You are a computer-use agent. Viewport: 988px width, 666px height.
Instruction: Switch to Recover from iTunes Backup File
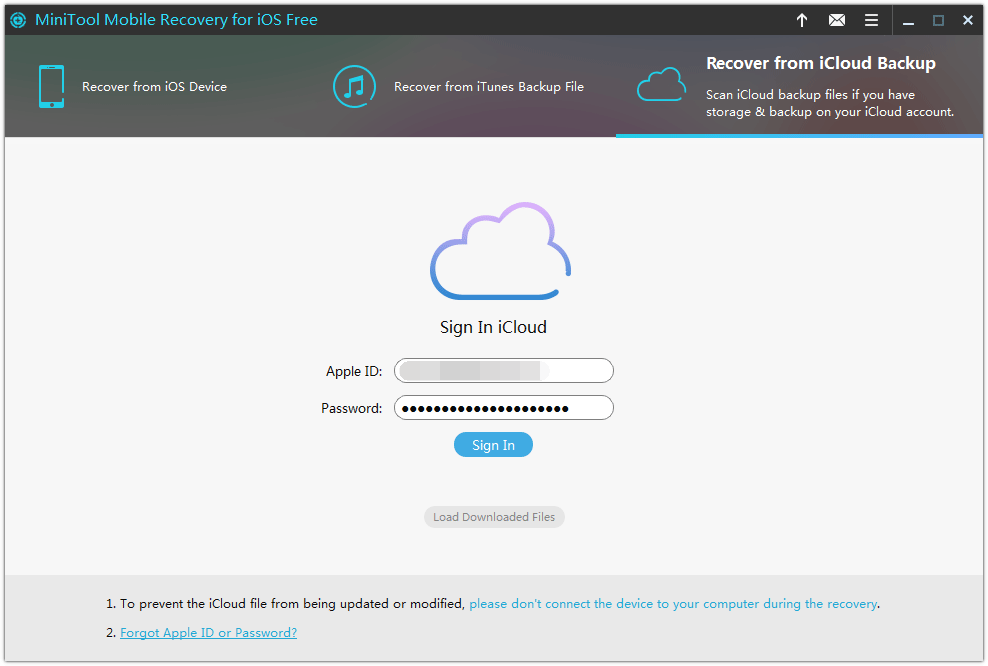click(490, 86)
